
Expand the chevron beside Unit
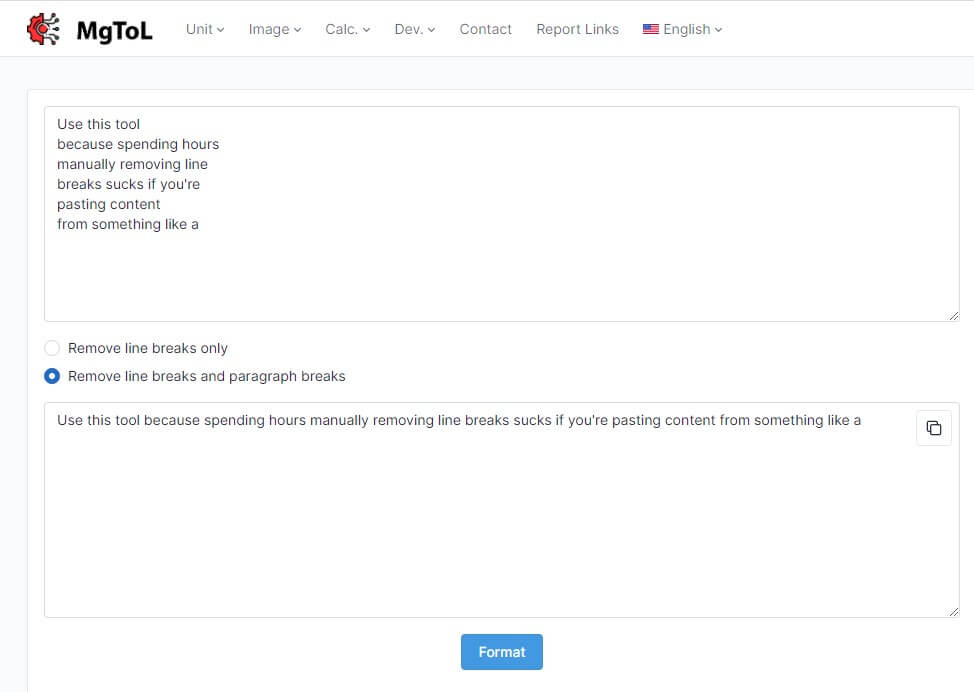pyautogui.click(x=223, y=30)
